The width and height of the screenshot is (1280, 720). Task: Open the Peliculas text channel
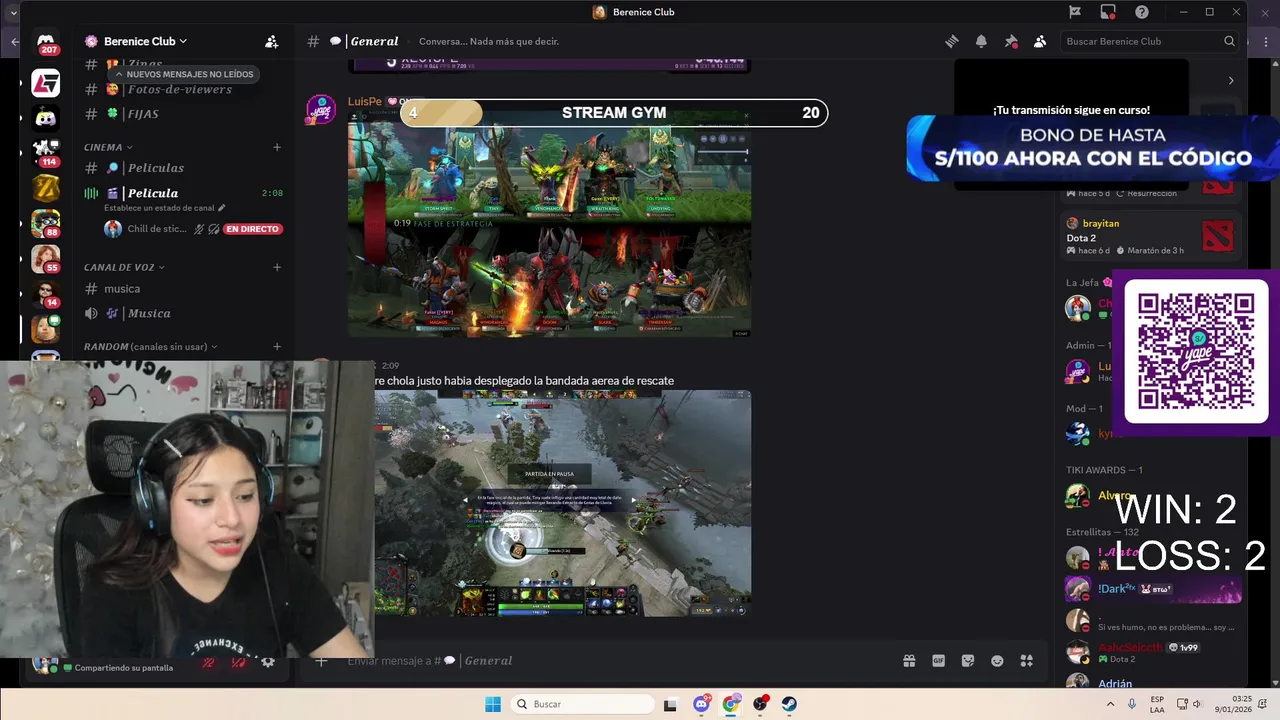click(185, 168)
